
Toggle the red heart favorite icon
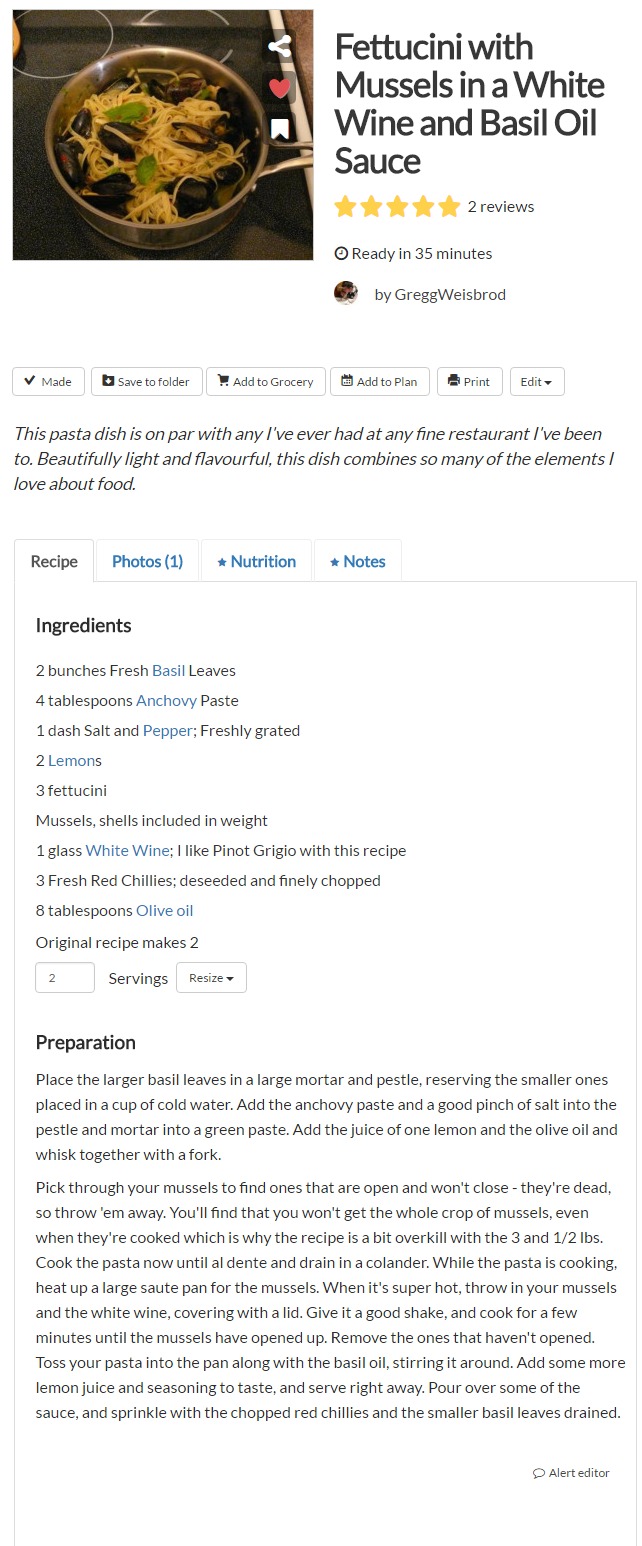(280, 88)
